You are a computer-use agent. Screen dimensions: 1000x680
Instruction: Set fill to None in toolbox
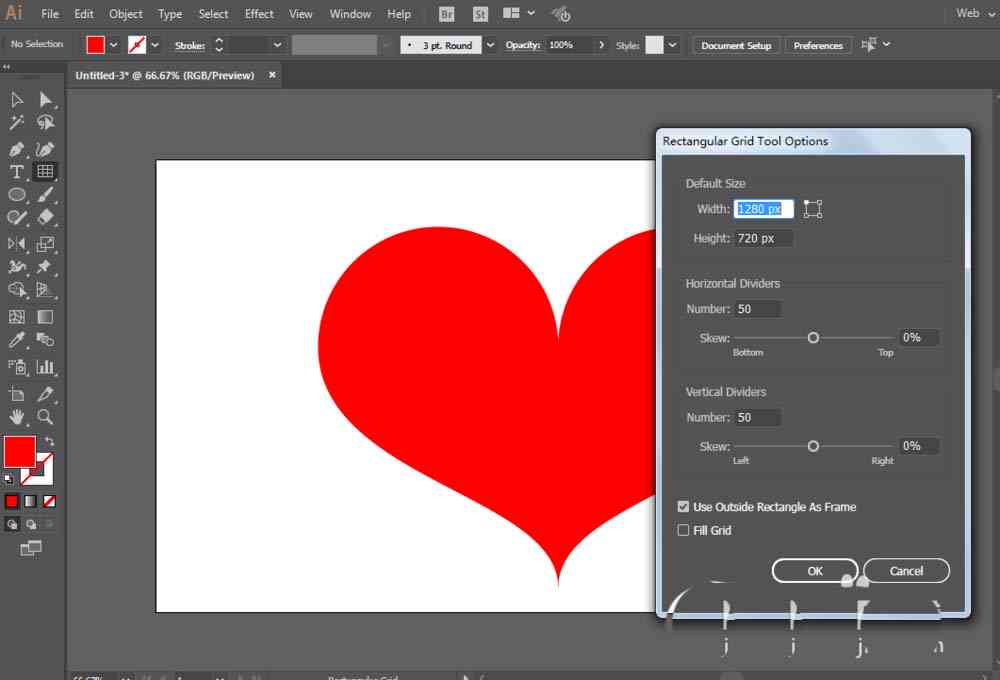point(50,501)
